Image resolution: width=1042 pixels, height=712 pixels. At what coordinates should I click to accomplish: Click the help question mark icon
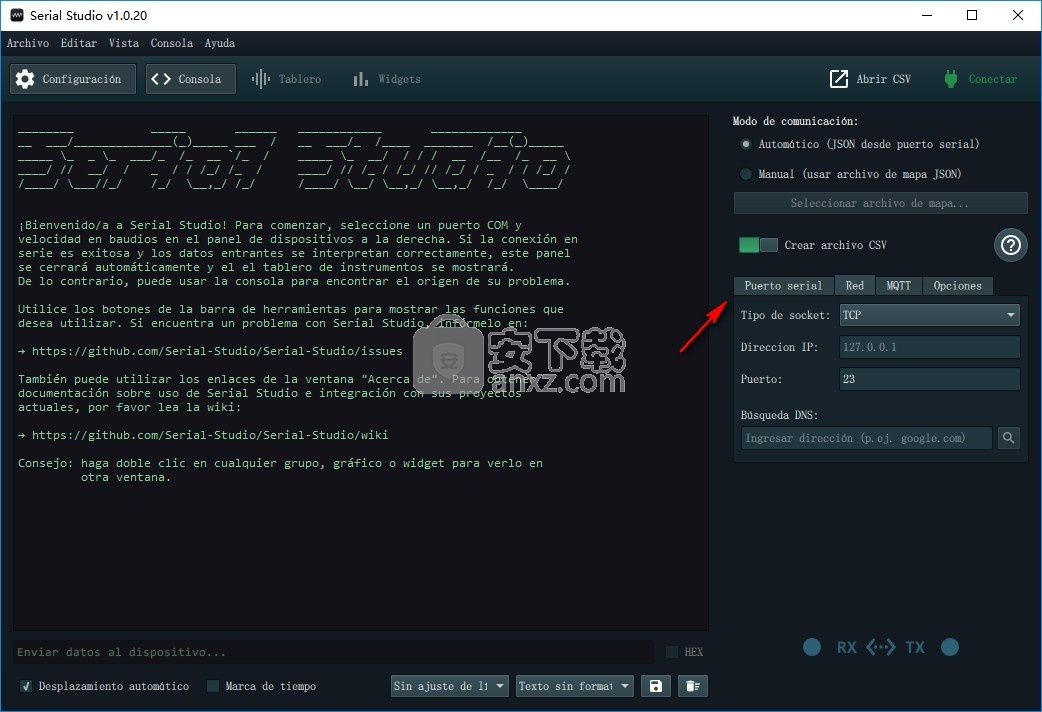click(1011, 245)
